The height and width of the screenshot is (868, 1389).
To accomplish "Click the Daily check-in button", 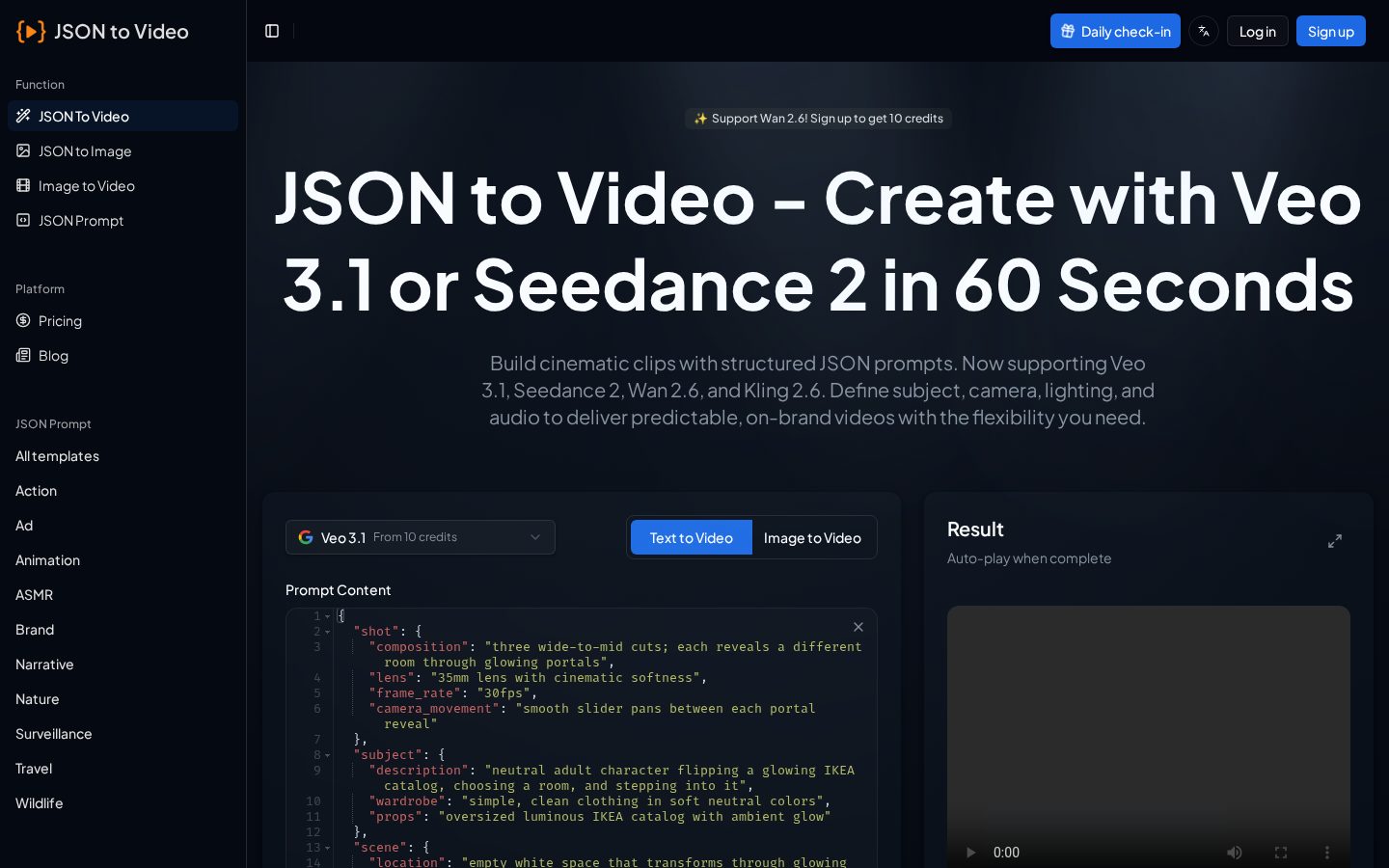I will (1115, 31).
